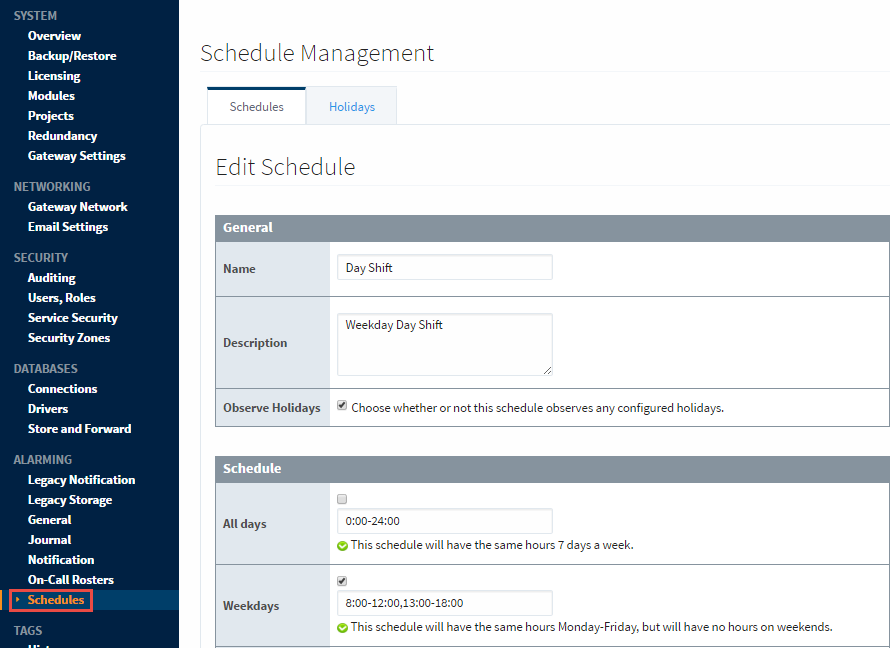The width and height of the screenshot is (890, 648).
Task: Open the Overview page
Action: [54, 35]
